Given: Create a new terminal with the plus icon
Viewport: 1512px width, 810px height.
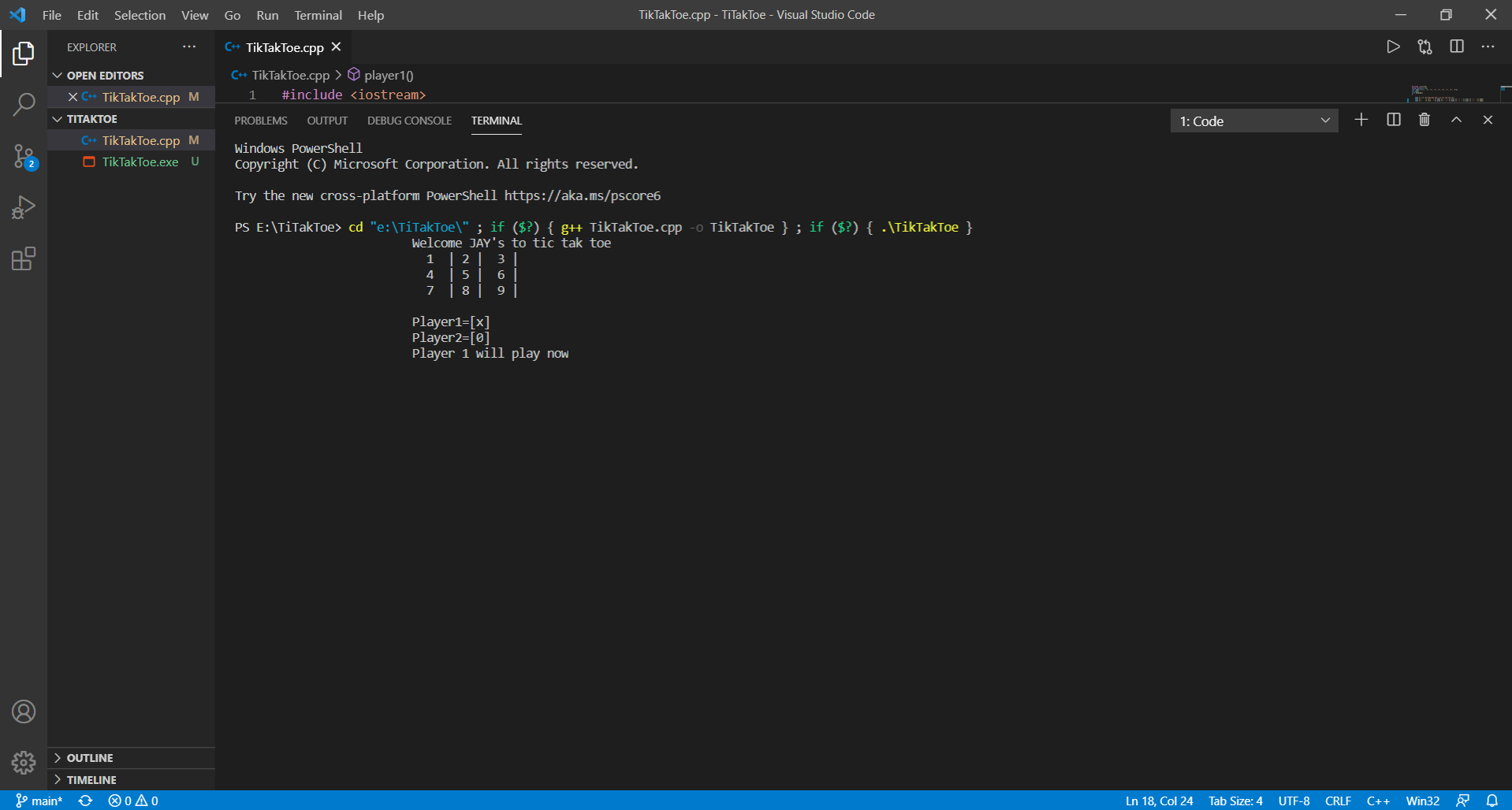Looking at the screenshot, I should (x=1361, y=120).
